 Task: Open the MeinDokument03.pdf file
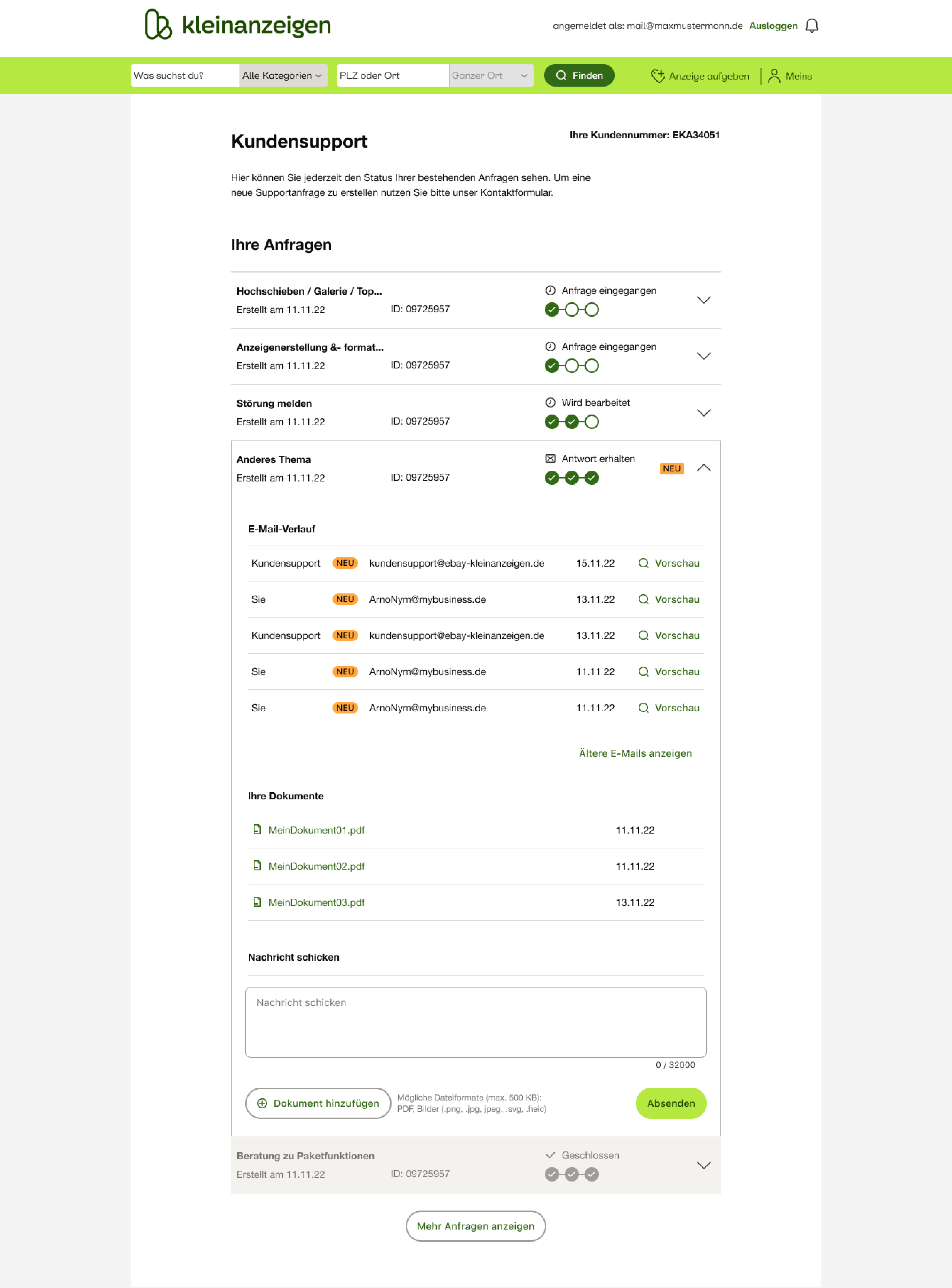click(316, 903)
